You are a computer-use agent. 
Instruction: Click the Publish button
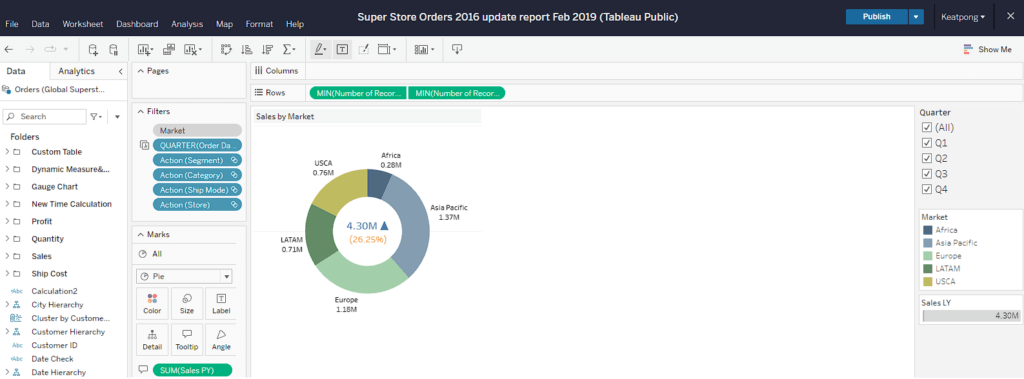(876, 17)
